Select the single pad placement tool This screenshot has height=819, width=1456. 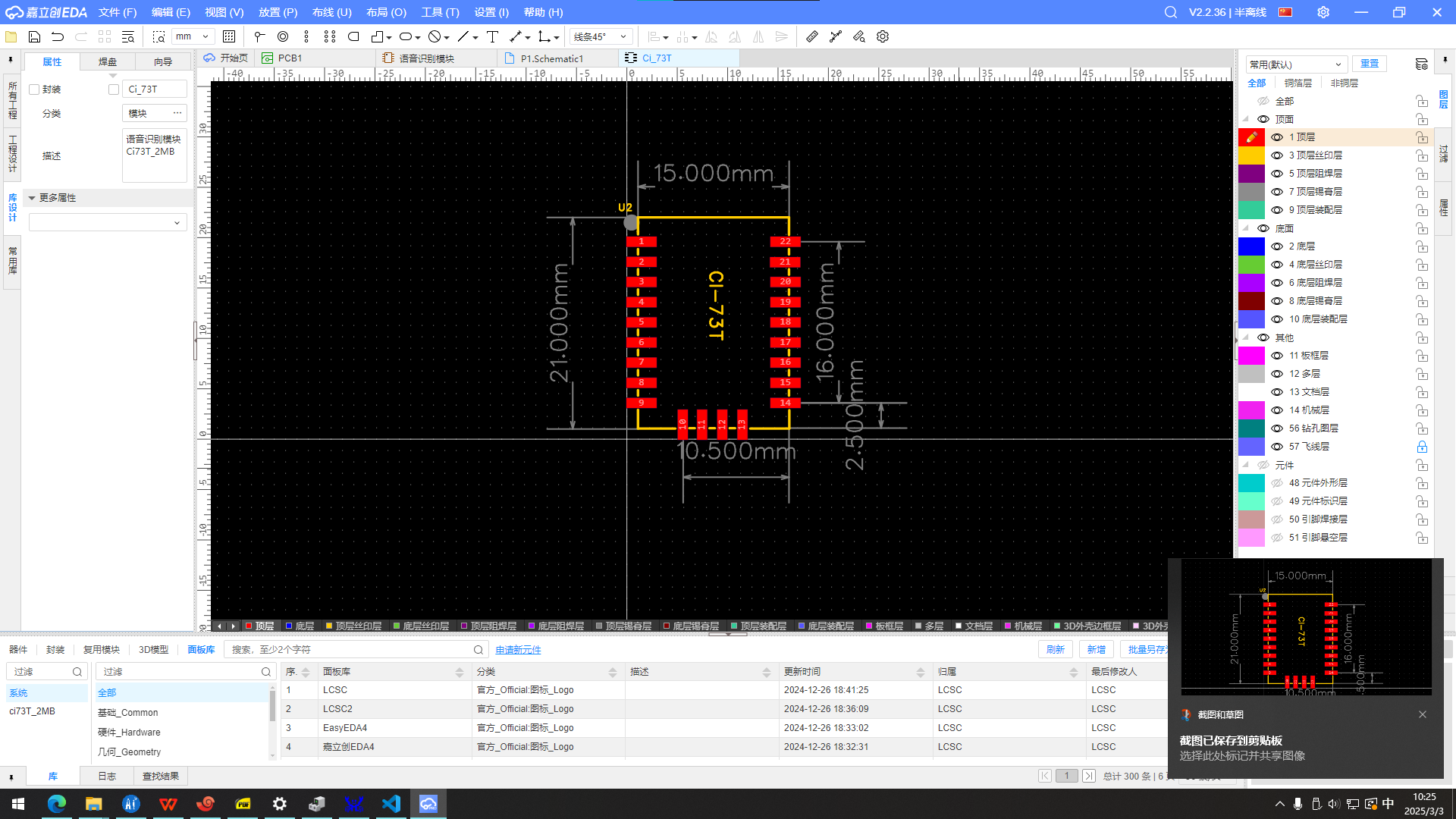coord(259,36)
